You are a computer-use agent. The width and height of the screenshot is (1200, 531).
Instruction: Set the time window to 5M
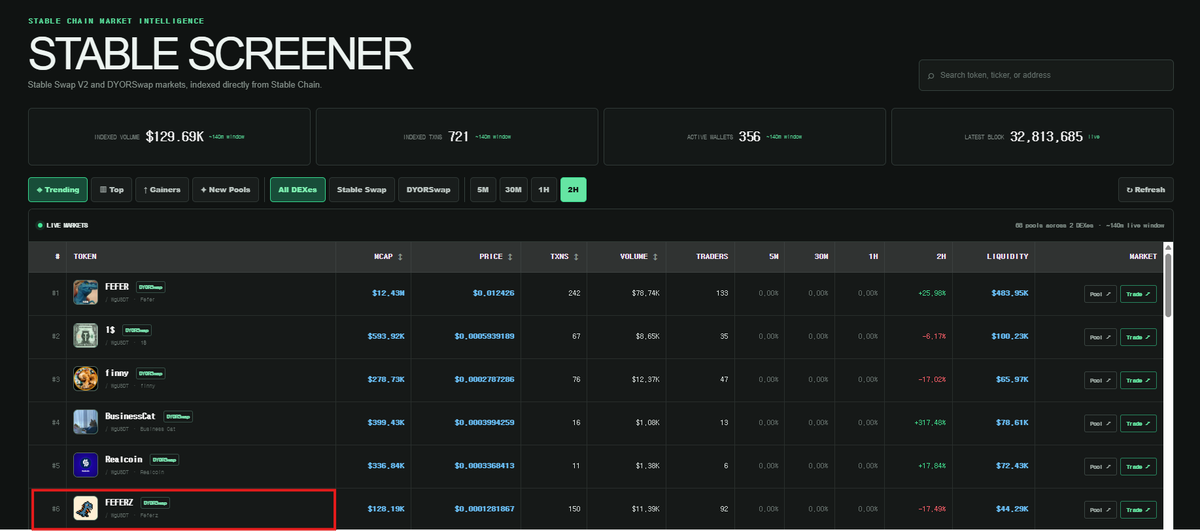pos(483,189)
